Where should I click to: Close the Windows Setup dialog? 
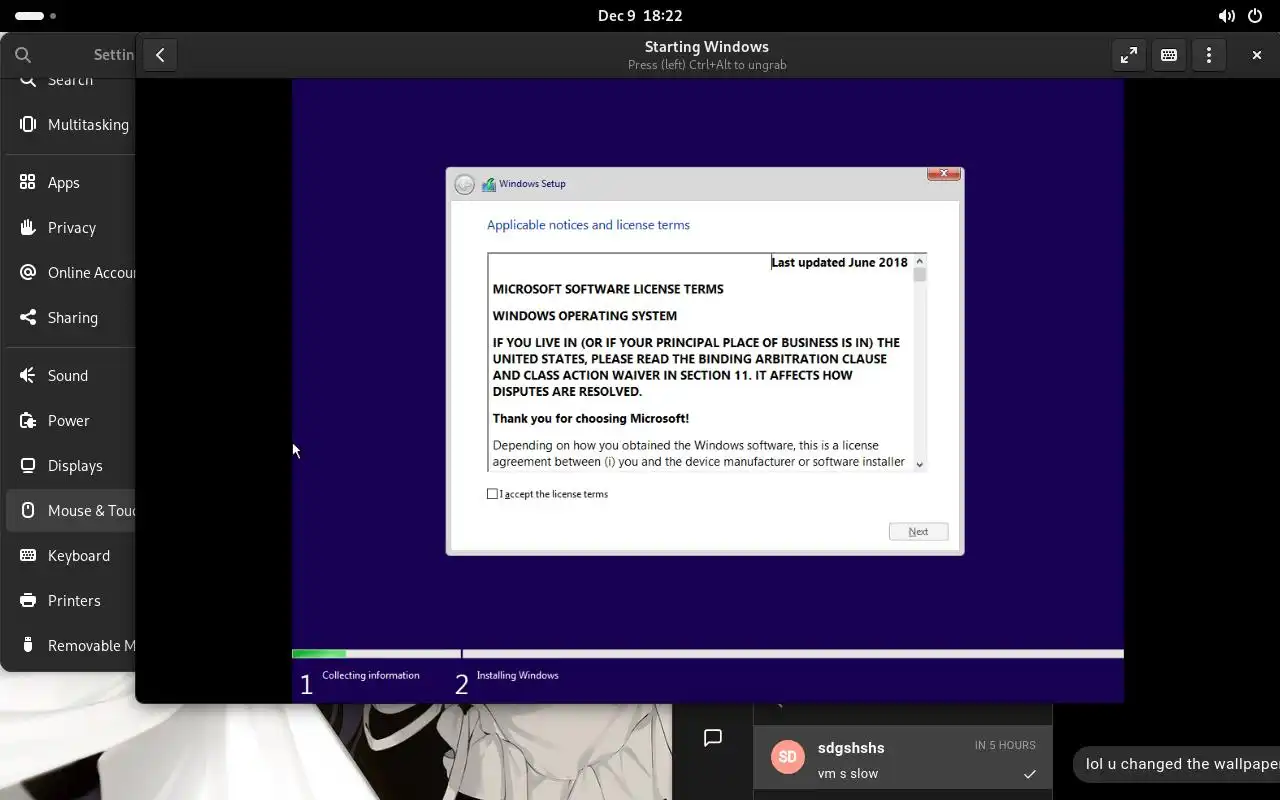pyautogui.click(x=944, y=174)
